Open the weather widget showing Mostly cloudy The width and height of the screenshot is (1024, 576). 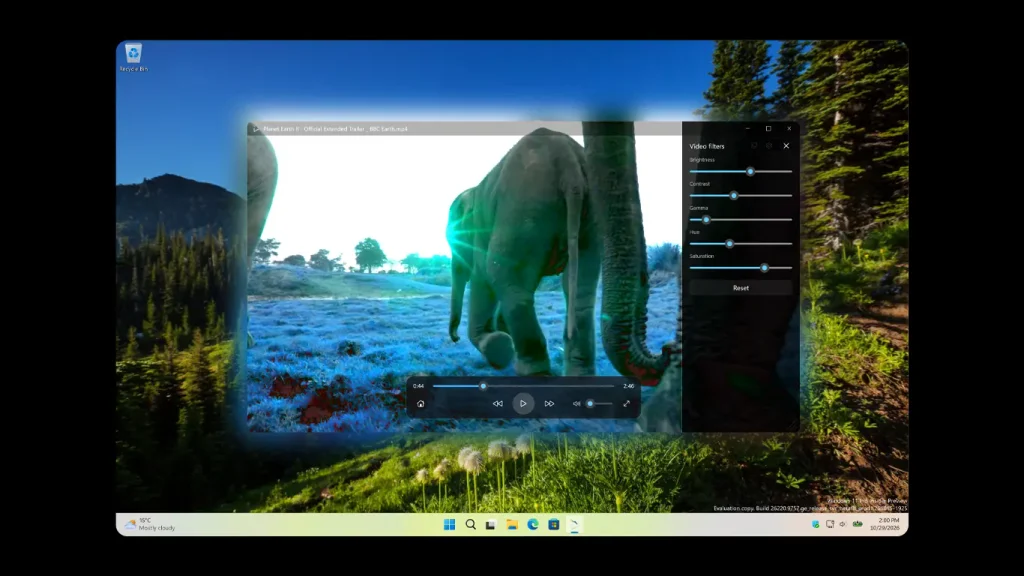(150, 524)
